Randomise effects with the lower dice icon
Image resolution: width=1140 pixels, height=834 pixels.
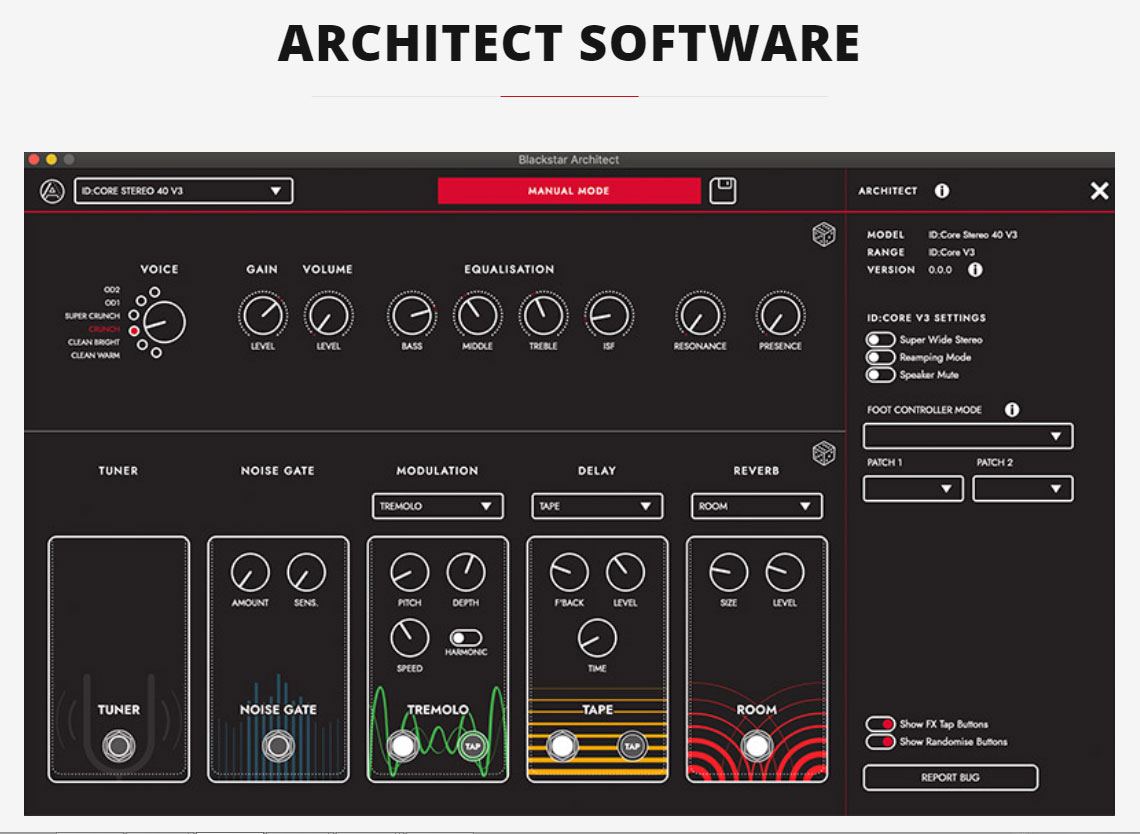pos(823,453)
